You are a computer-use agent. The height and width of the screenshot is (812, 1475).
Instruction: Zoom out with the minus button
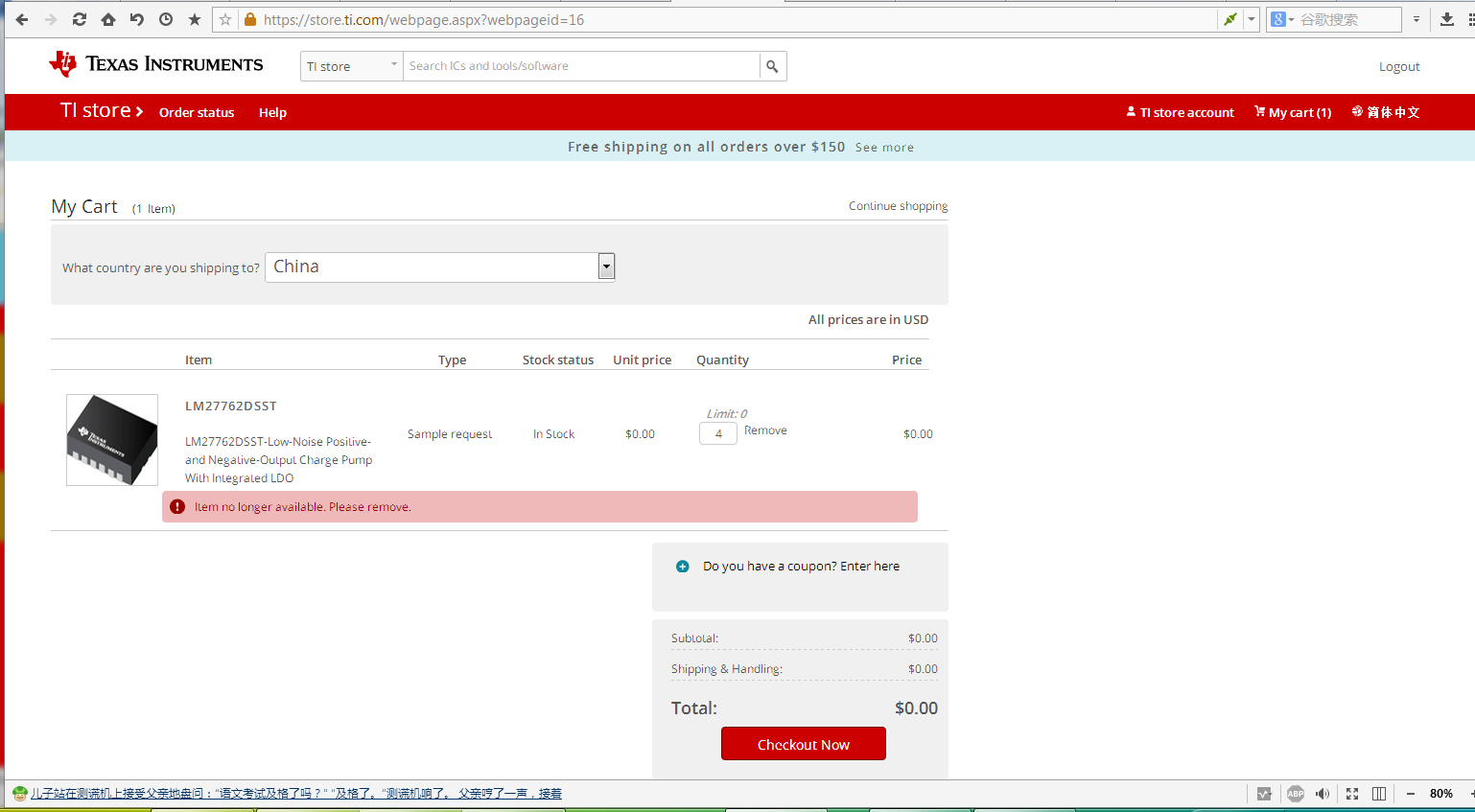pyautogui.click(x=1411, y=794)
